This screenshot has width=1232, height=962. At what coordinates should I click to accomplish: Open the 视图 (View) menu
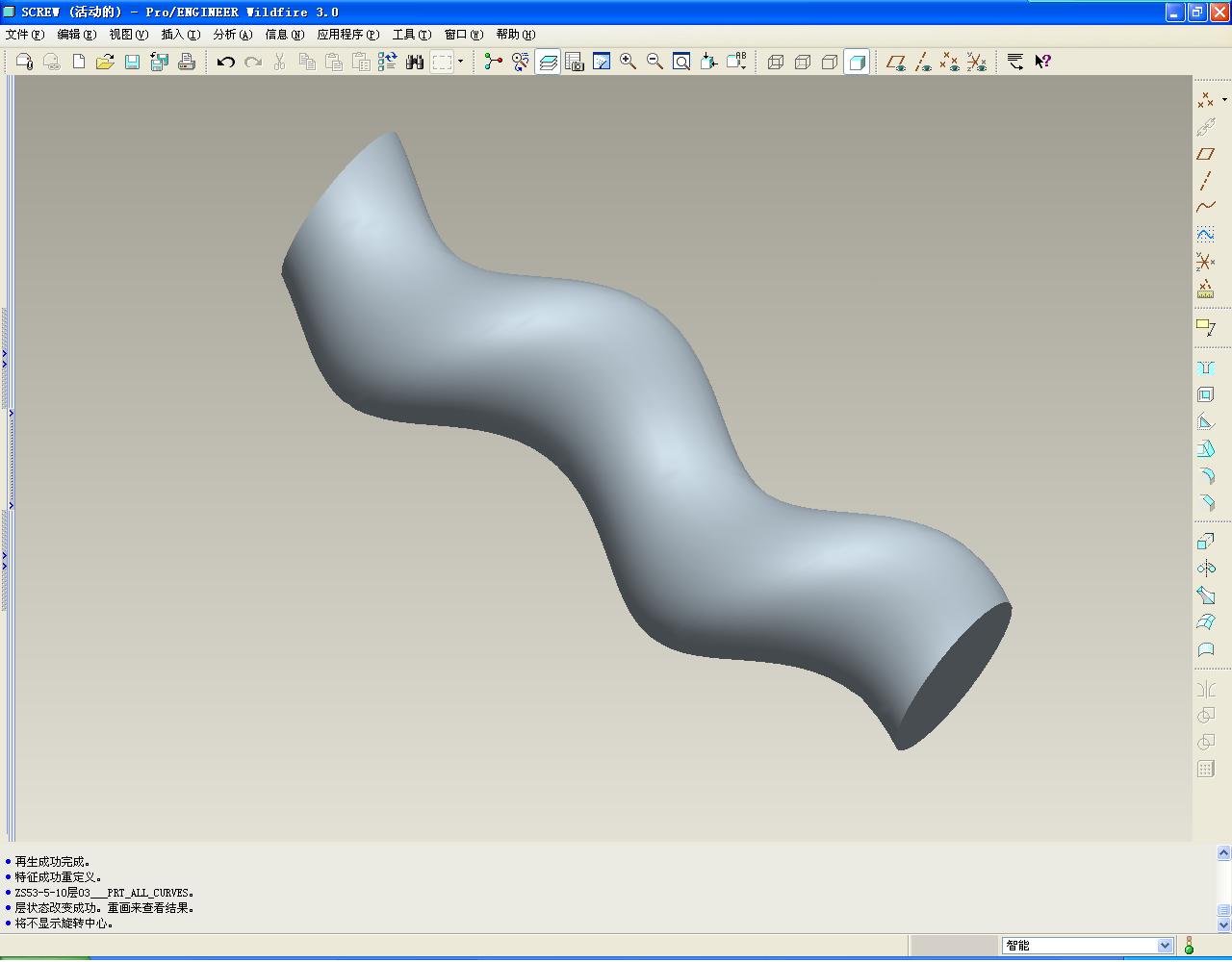coord(129,35)
